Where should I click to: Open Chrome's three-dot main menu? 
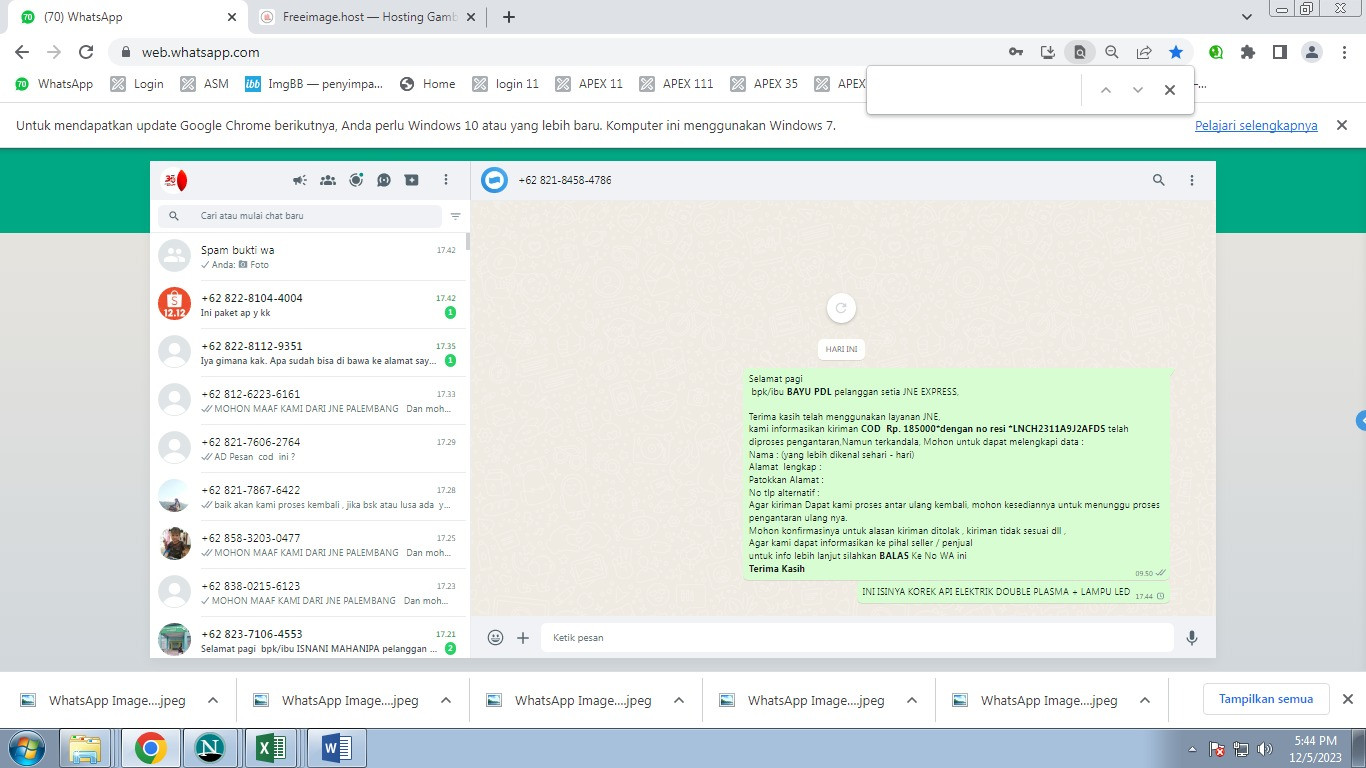1343,52
